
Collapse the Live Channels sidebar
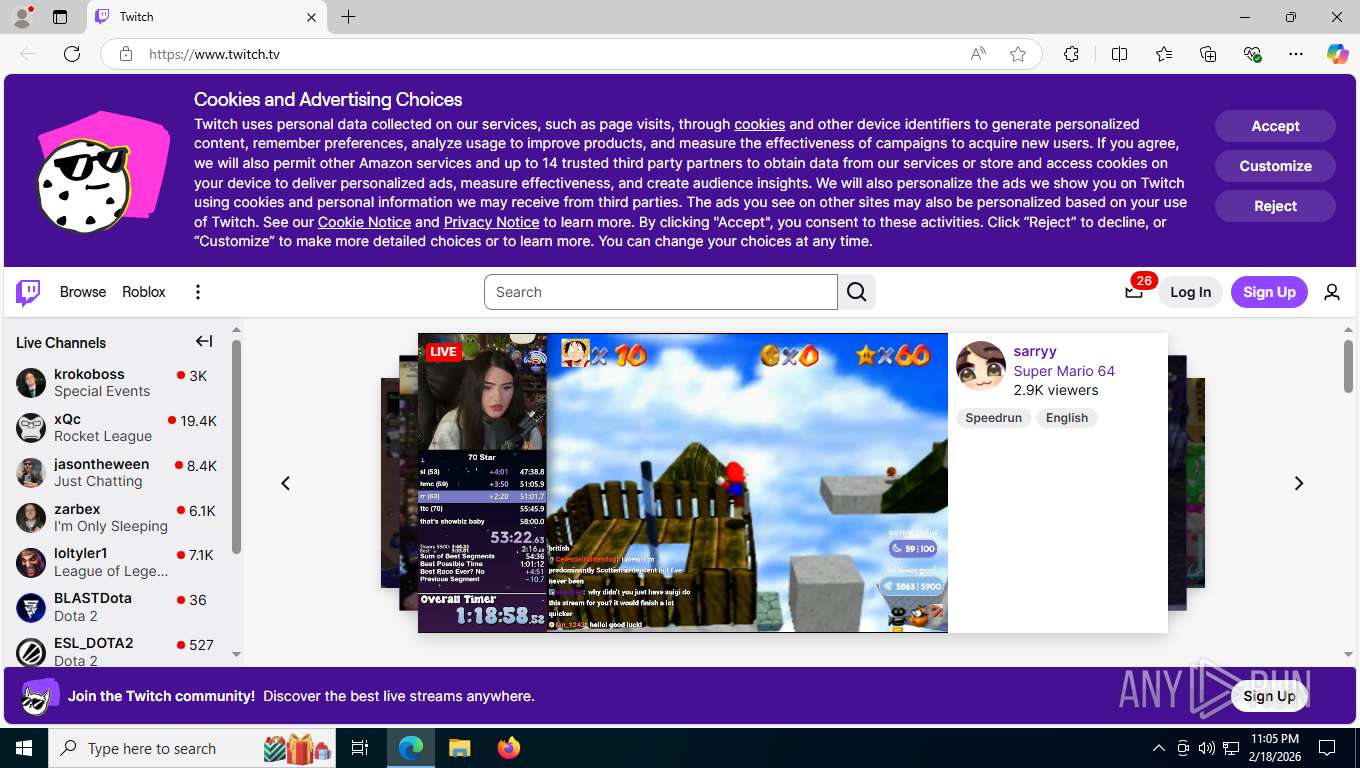[204, 342]
